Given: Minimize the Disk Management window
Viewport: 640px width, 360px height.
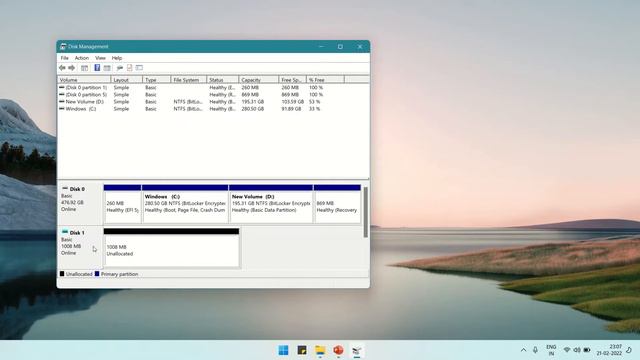Looking at the screenshot, I should pyautogui.click(x=321, y=47).
